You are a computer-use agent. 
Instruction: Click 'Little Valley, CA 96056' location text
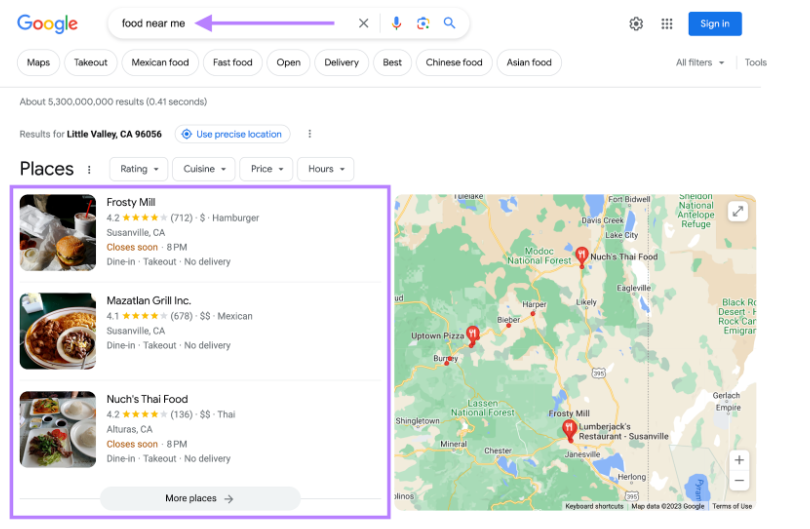point(114,134)
